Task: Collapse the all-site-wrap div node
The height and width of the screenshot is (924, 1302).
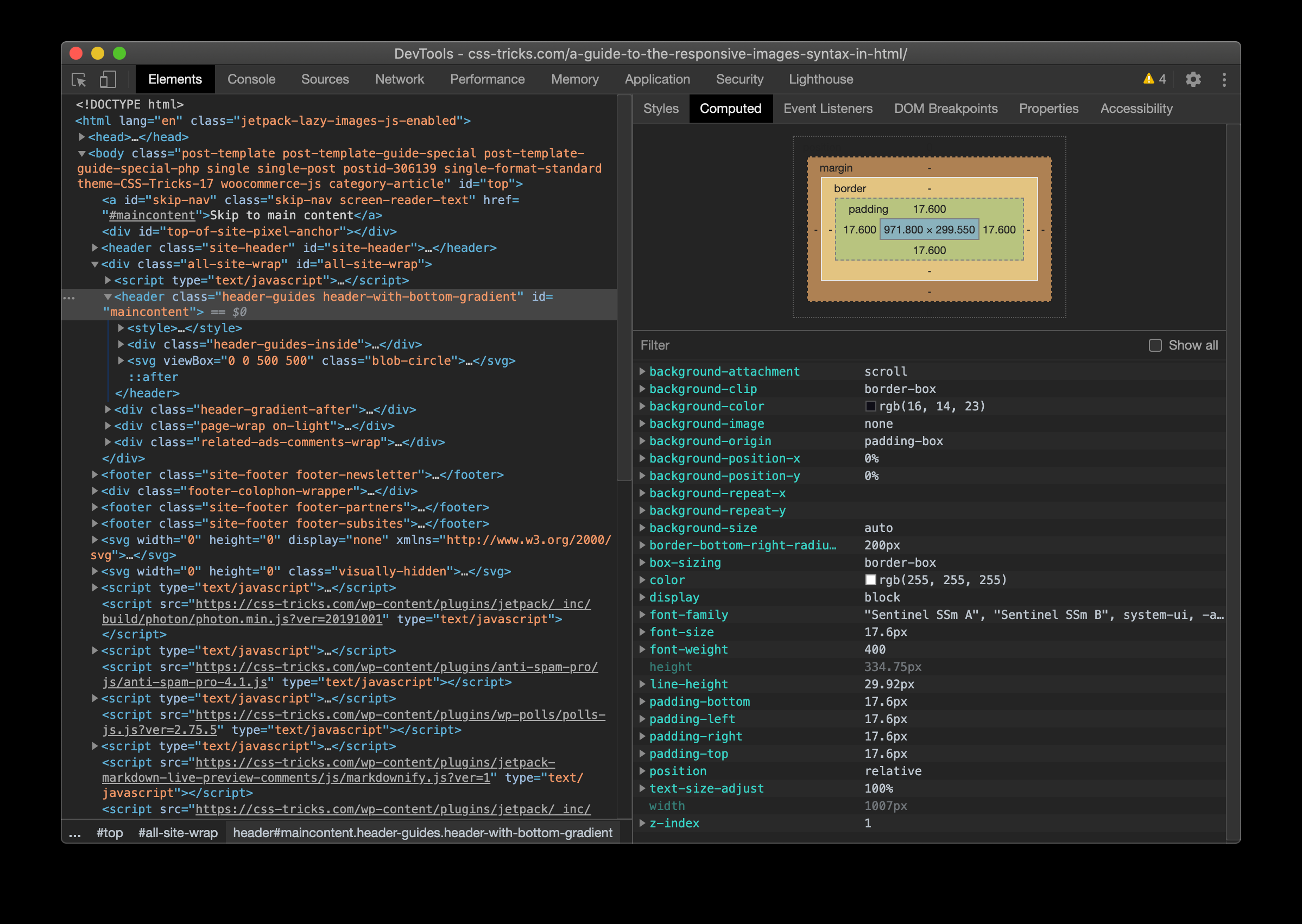Action: click(95, 264)
